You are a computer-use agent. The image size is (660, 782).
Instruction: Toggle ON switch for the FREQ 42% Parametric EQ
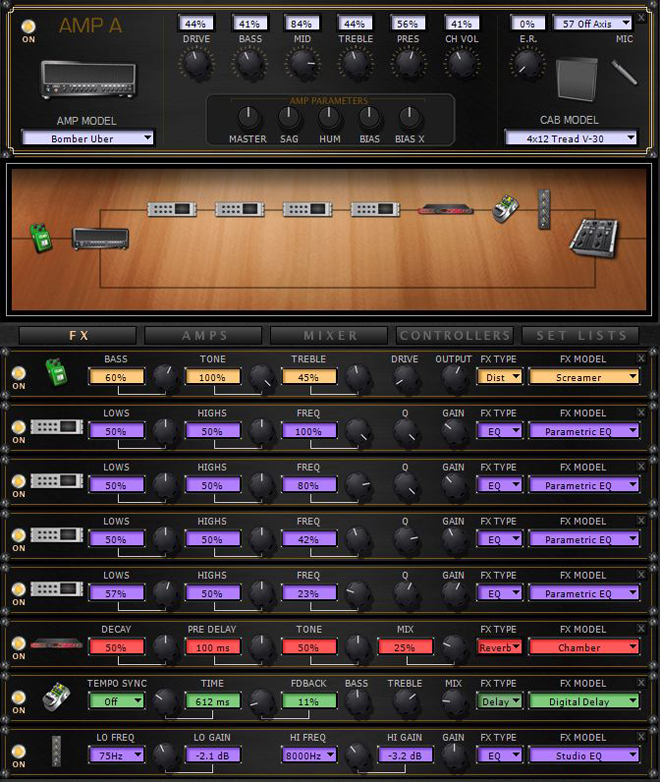[18, 535]
